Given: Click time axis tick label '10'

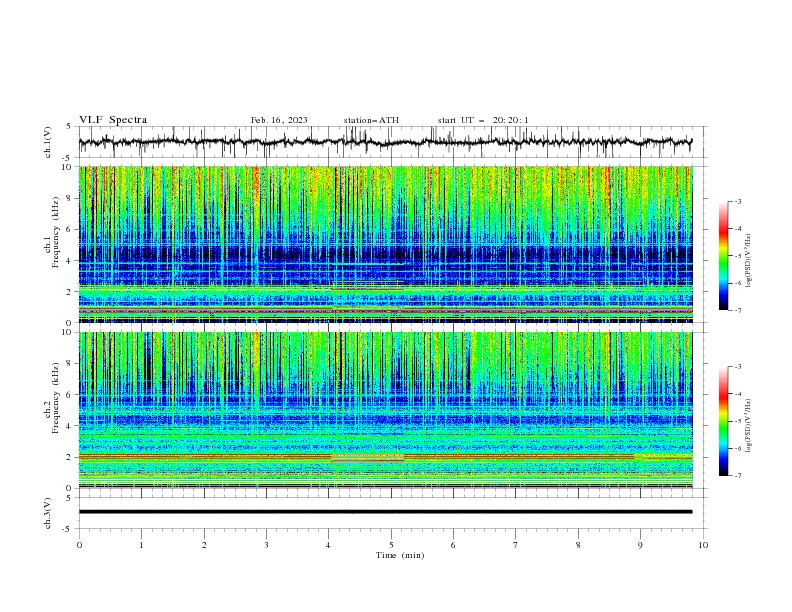Looking at the screenshot, I should 703,545.
